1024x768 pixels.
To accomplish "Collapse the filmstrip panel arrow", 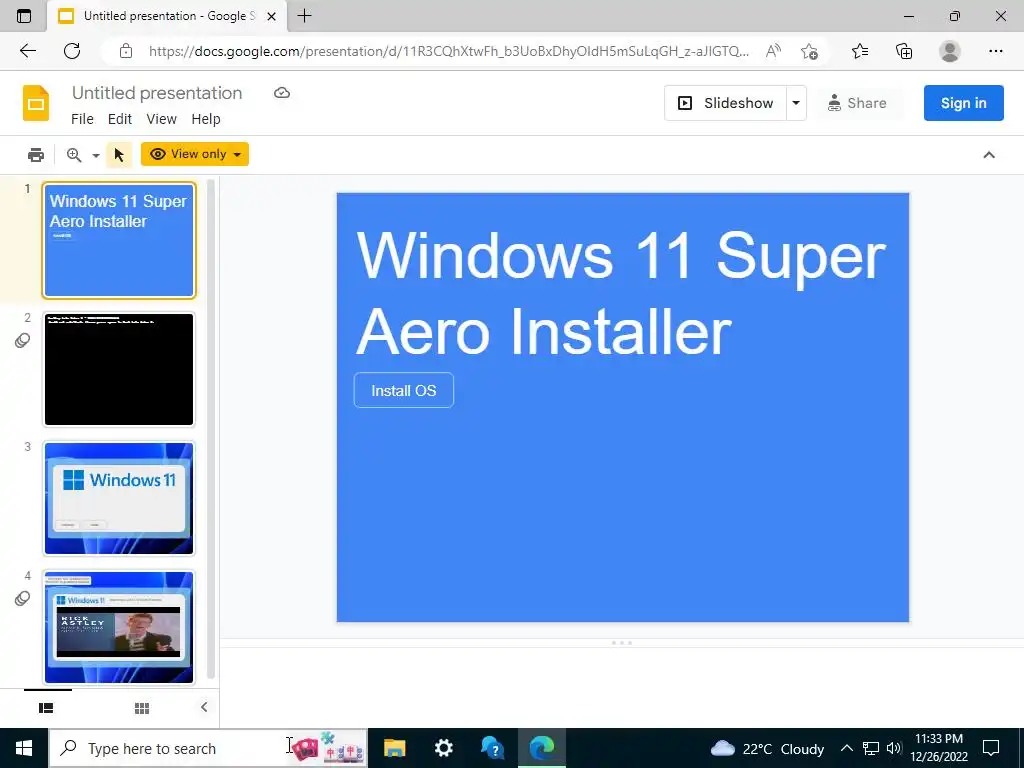I will click(x=204, y=707).
